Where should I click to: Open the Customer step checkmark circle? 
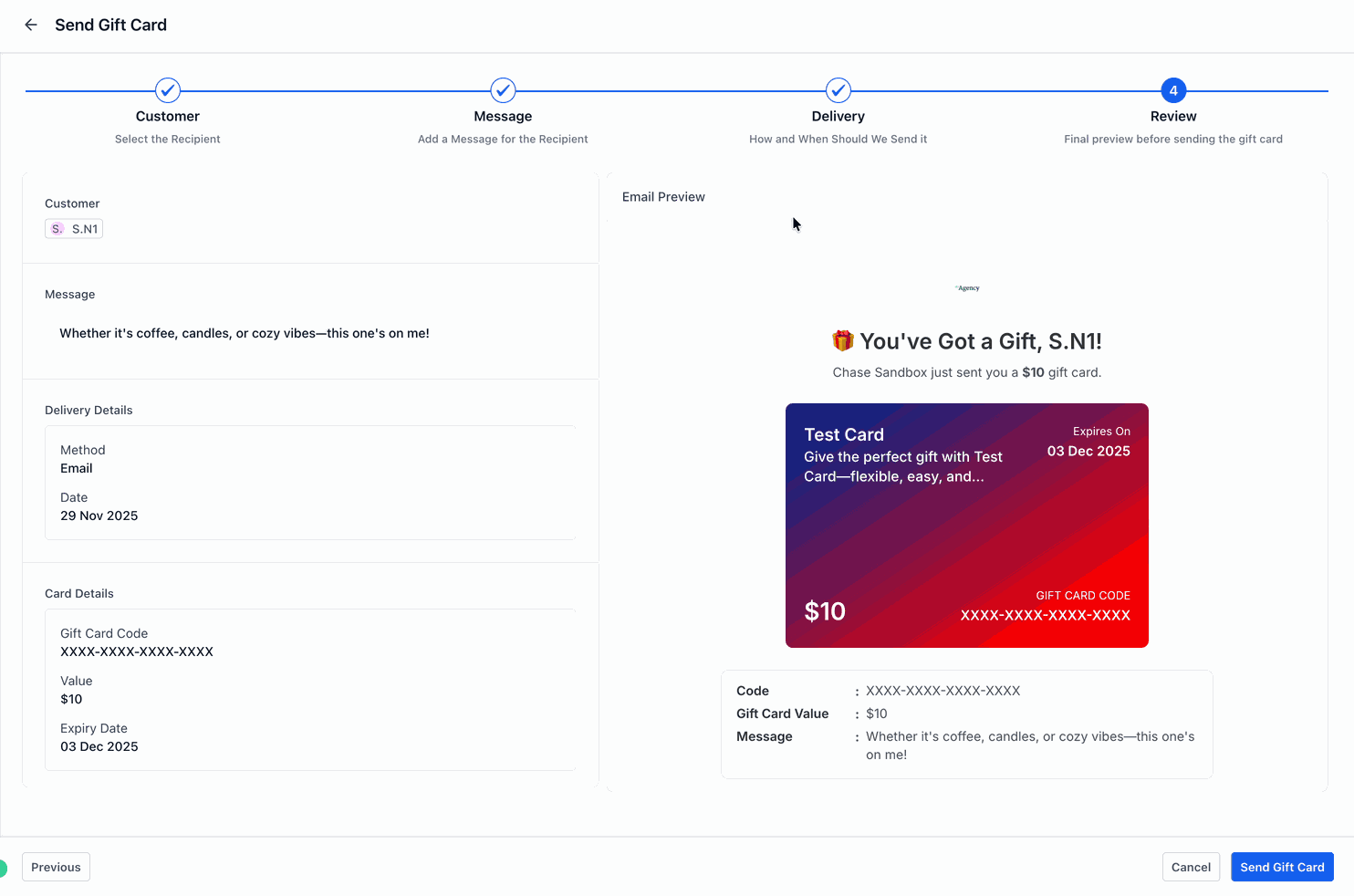pos(168,90)
